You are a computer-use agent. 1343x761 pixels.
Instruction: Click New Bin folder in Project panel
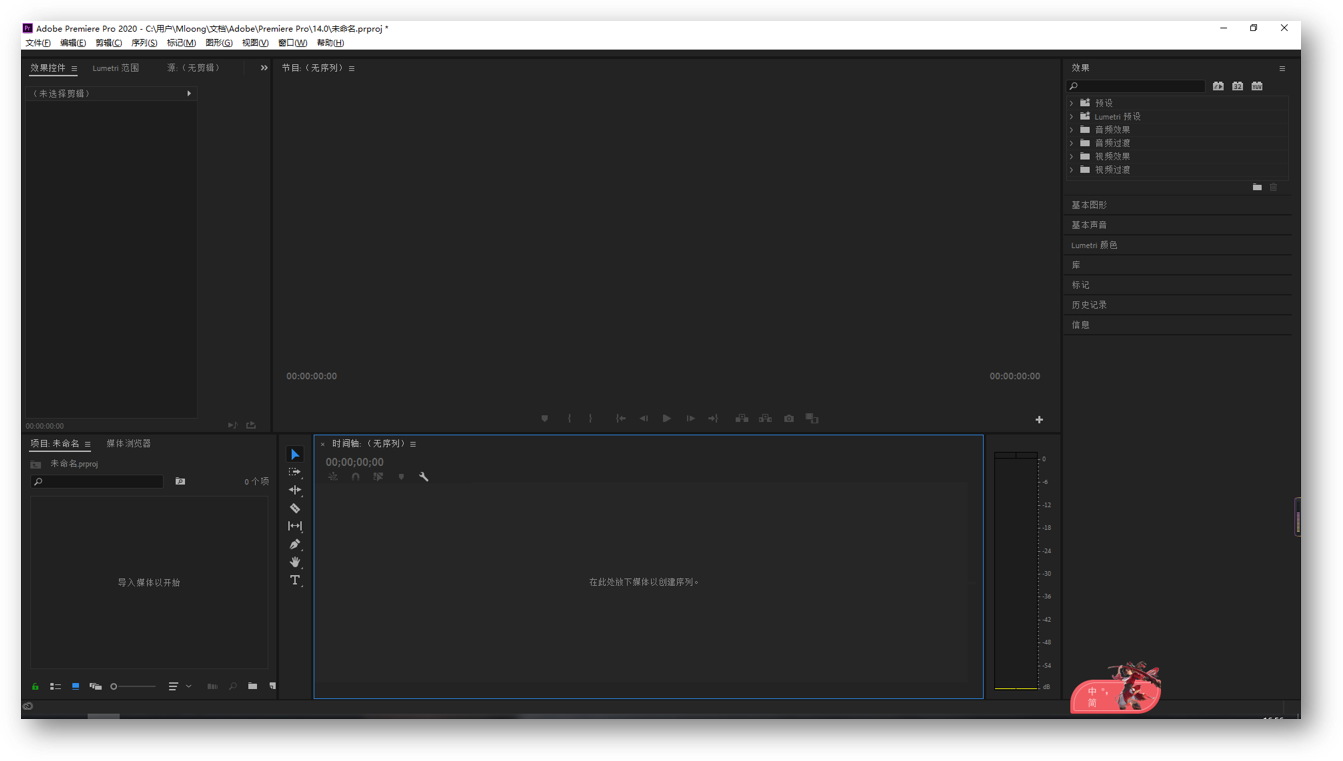(x=253, y=686)
